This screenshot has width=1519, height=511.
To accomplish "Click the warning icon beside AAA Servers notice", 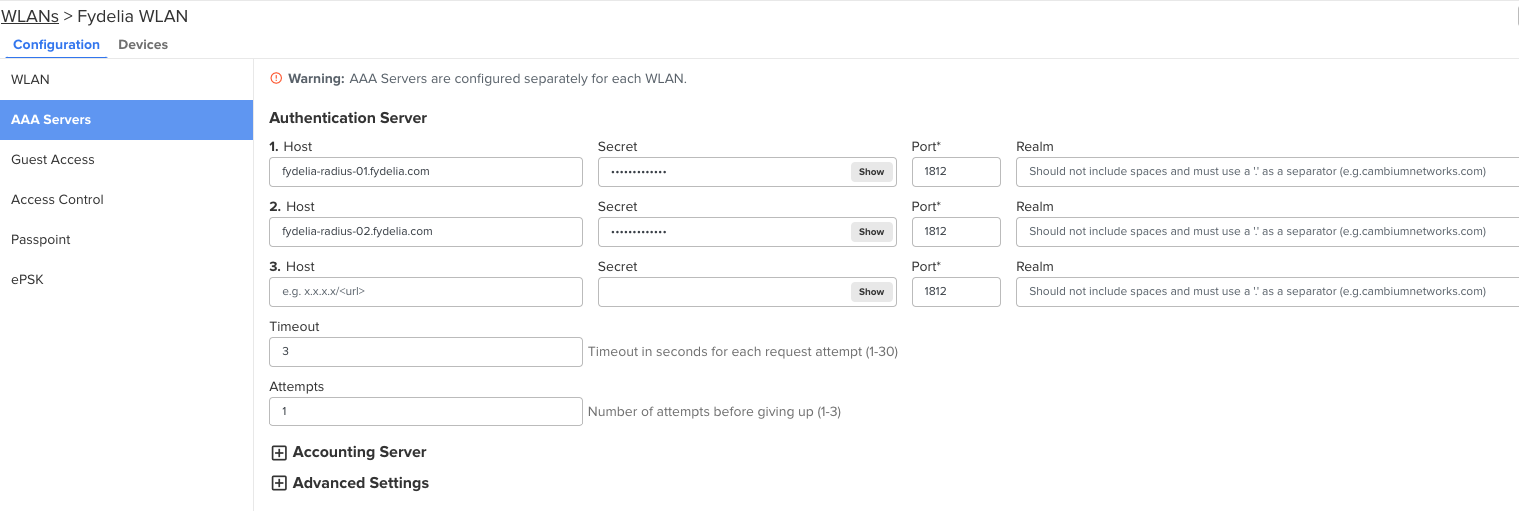I will coord(277,78).
